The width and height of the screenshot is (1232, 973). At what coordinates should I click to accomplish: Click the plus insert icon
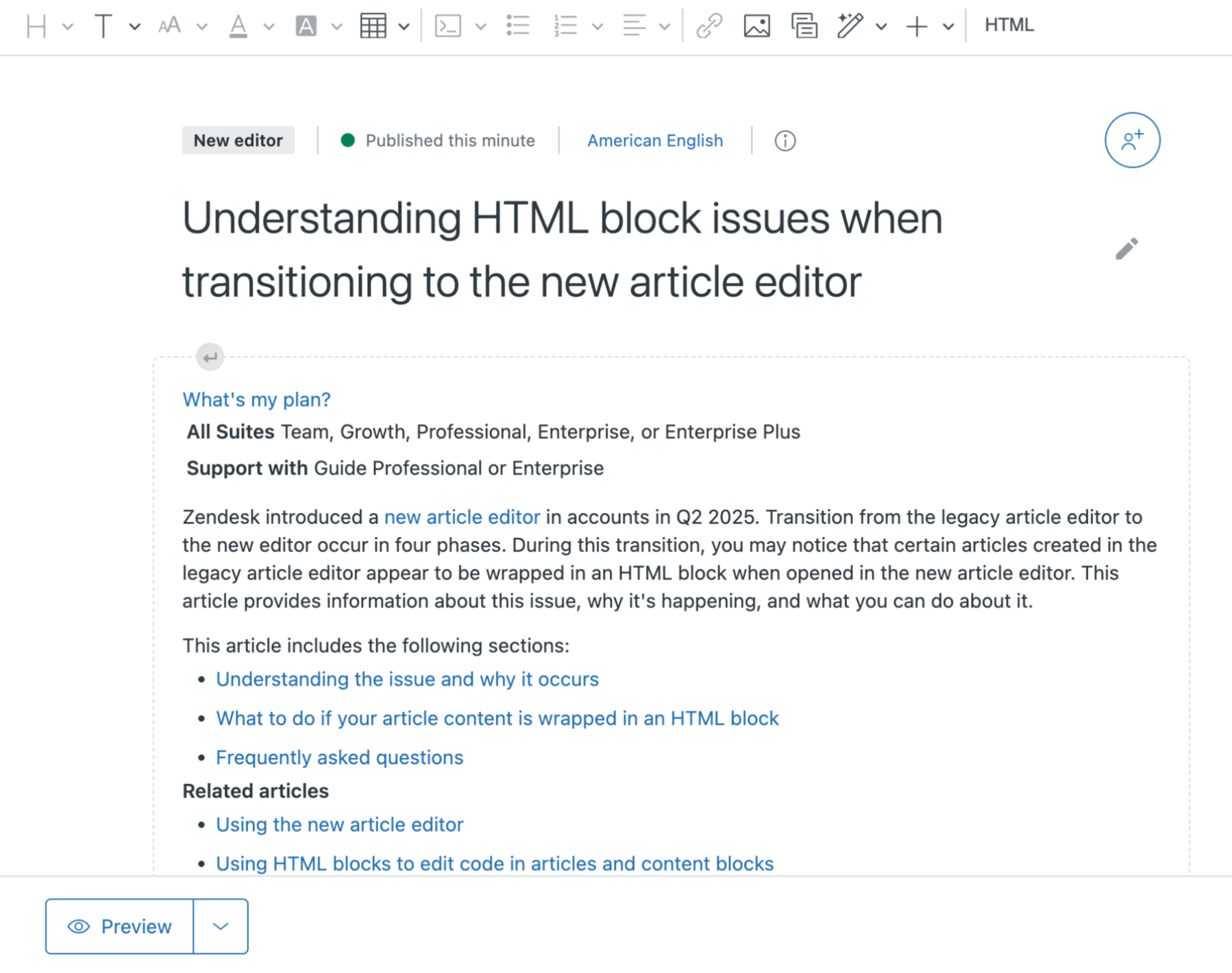coord(916,27)
